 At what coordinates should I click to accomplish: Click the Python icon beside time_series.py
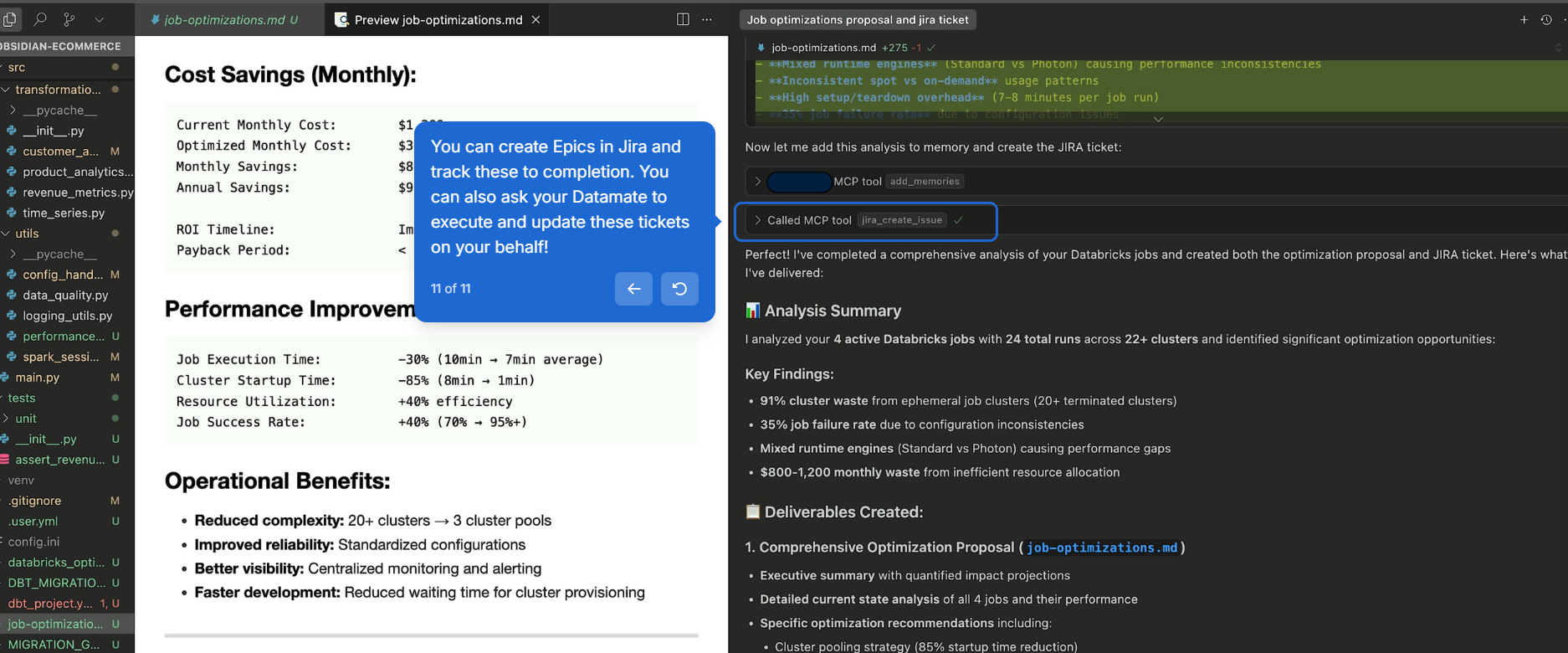(x=11, y=213)
